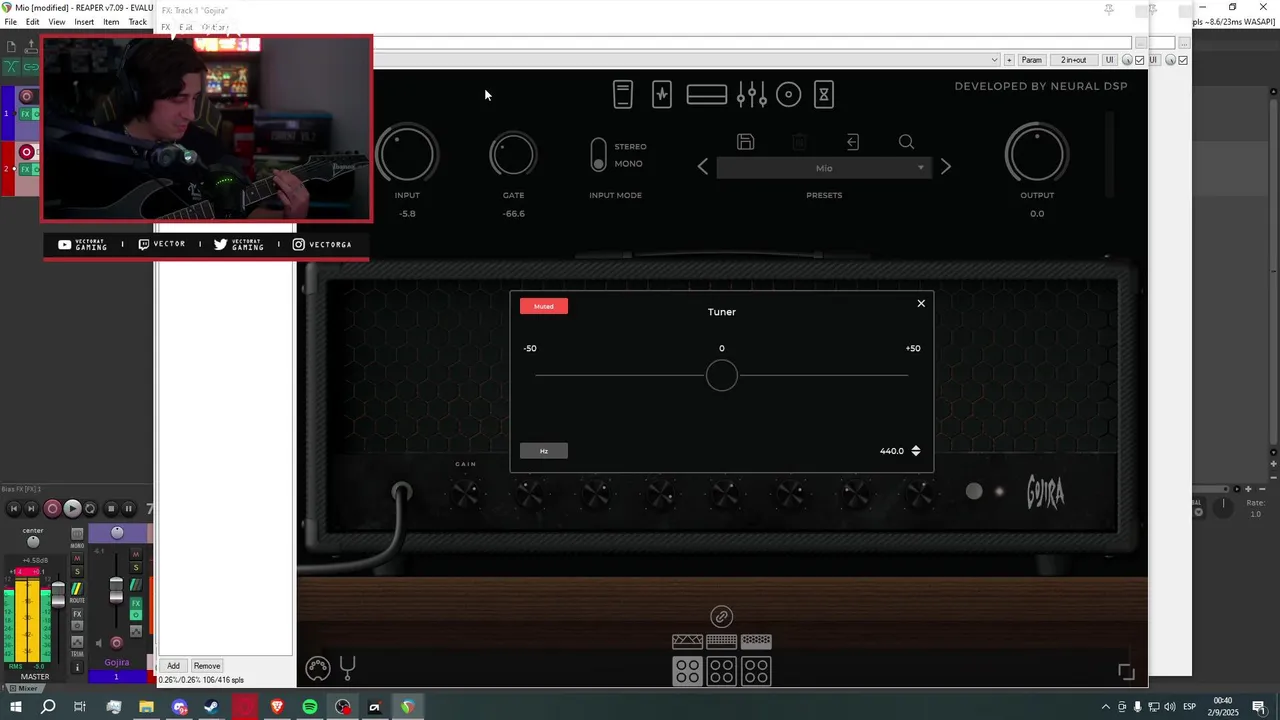1280x720 pixels.
Task: Close the Tuner panel
Action: pyautogui.click(x=921, y=303)
